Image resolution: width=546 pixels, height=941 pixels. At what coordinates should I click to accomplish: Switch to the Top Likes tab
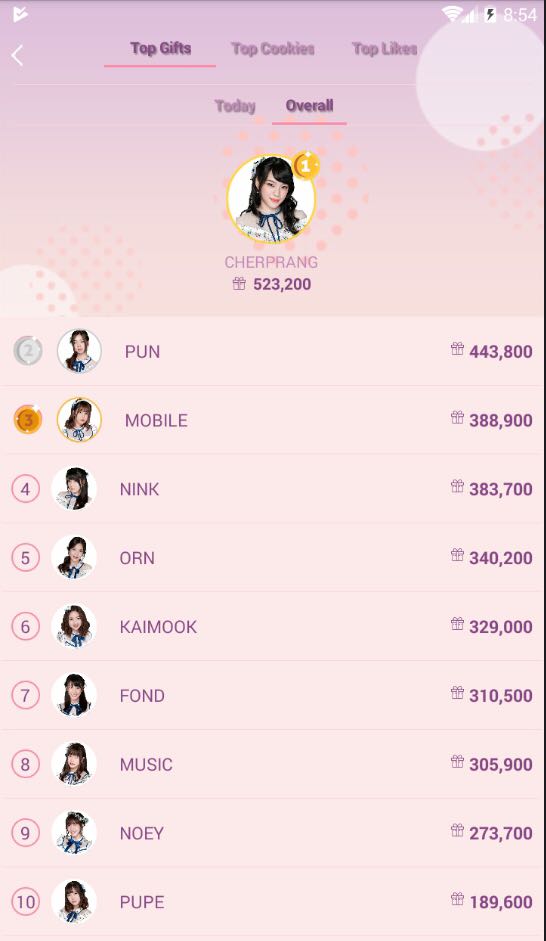385,49
